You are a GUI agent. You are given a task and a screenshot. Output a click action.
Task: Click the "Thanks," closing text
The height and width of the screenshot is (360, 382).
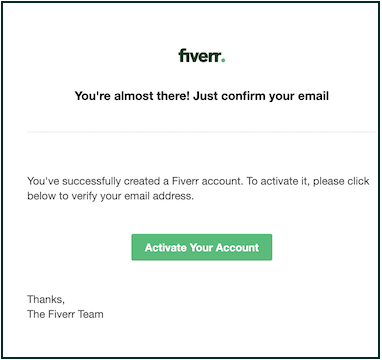click(46, 300)
